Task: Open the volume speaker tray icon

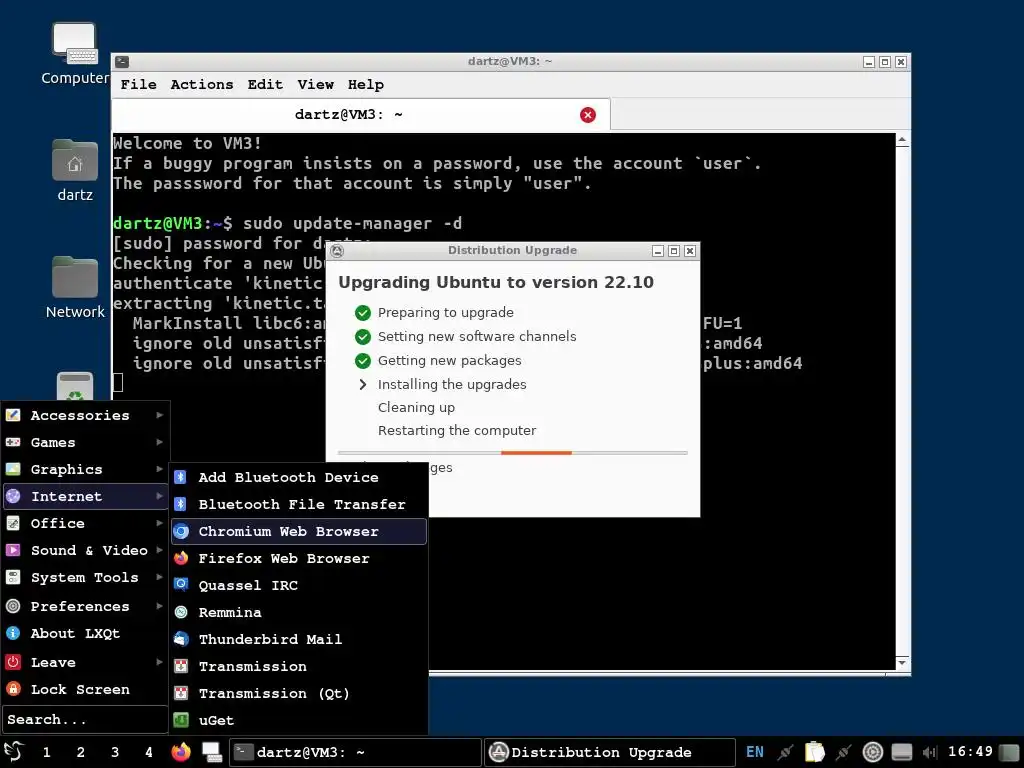Action: pos(930,752)
